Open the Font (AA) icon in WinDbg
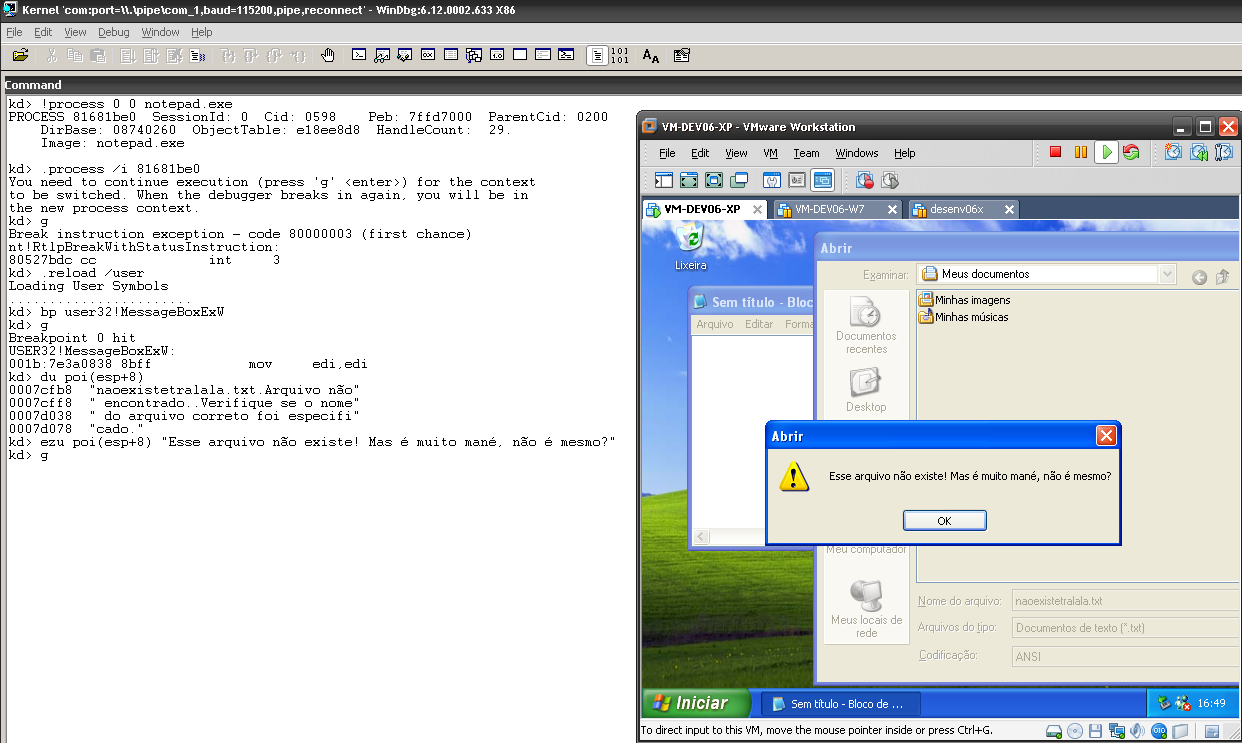This screenshot has height=743, width=1242. (x=651, y=56)
